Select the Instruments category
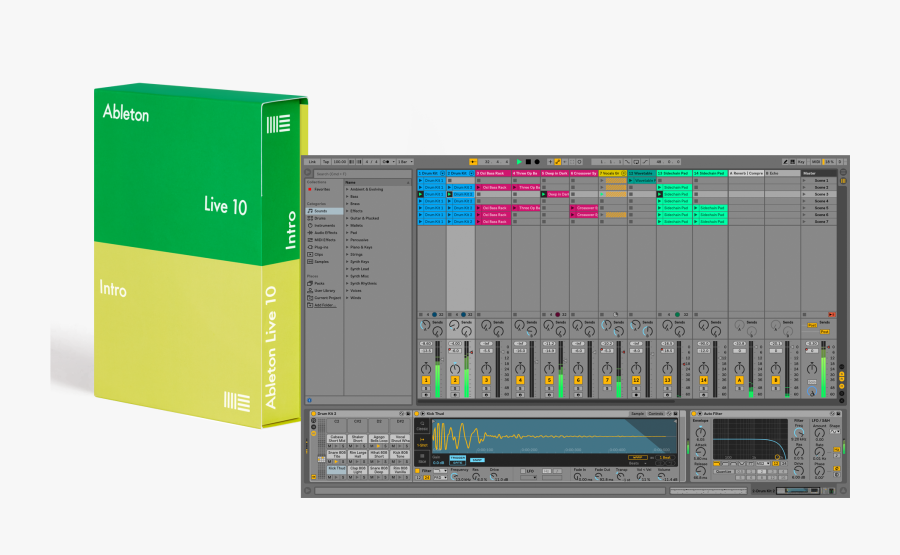The width and height of the screenshot is (900, 555). click(325, 226)
